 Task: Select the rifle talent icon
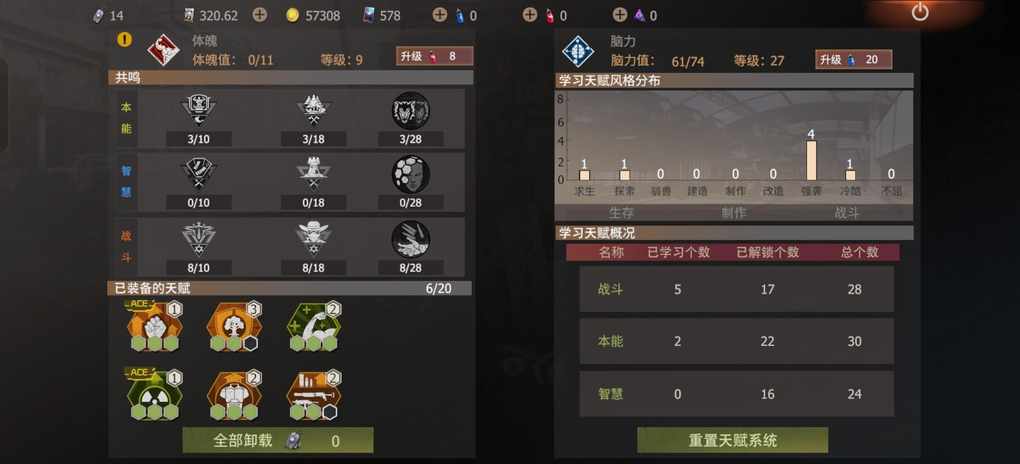tap(312, 395)
